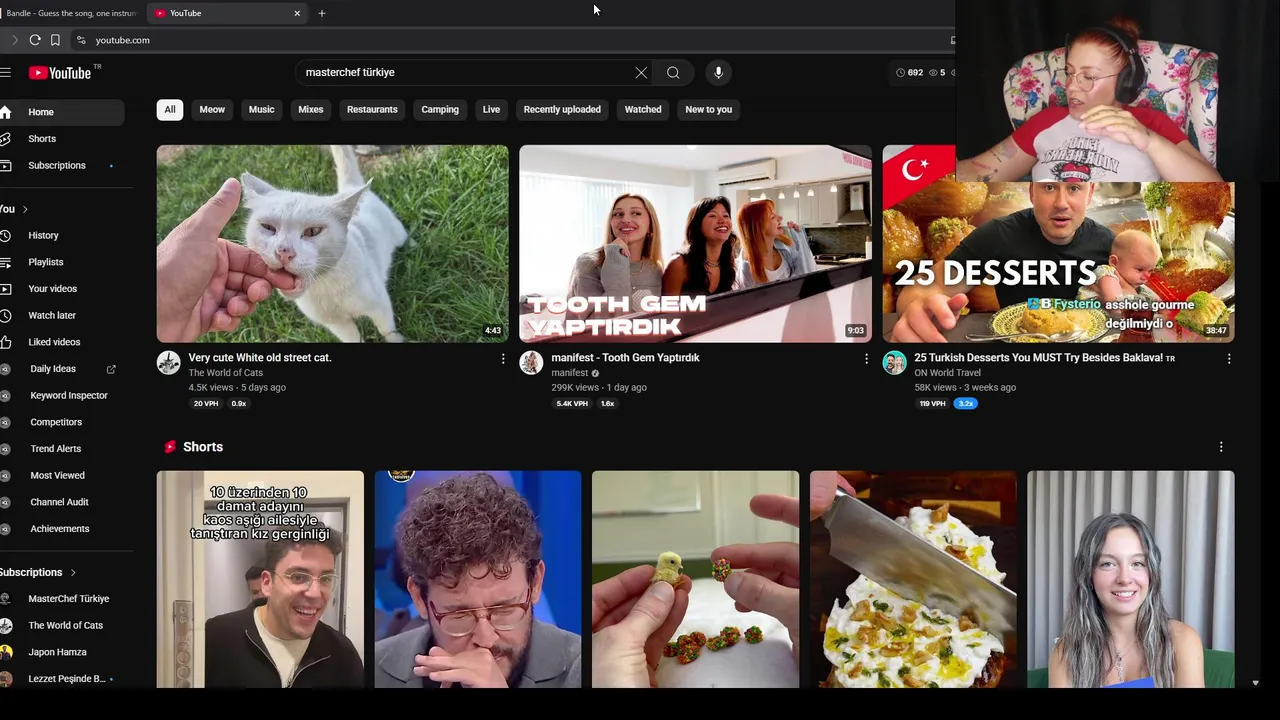
Task: Open Shorts in the sidebar
Action: pos(61,139)
